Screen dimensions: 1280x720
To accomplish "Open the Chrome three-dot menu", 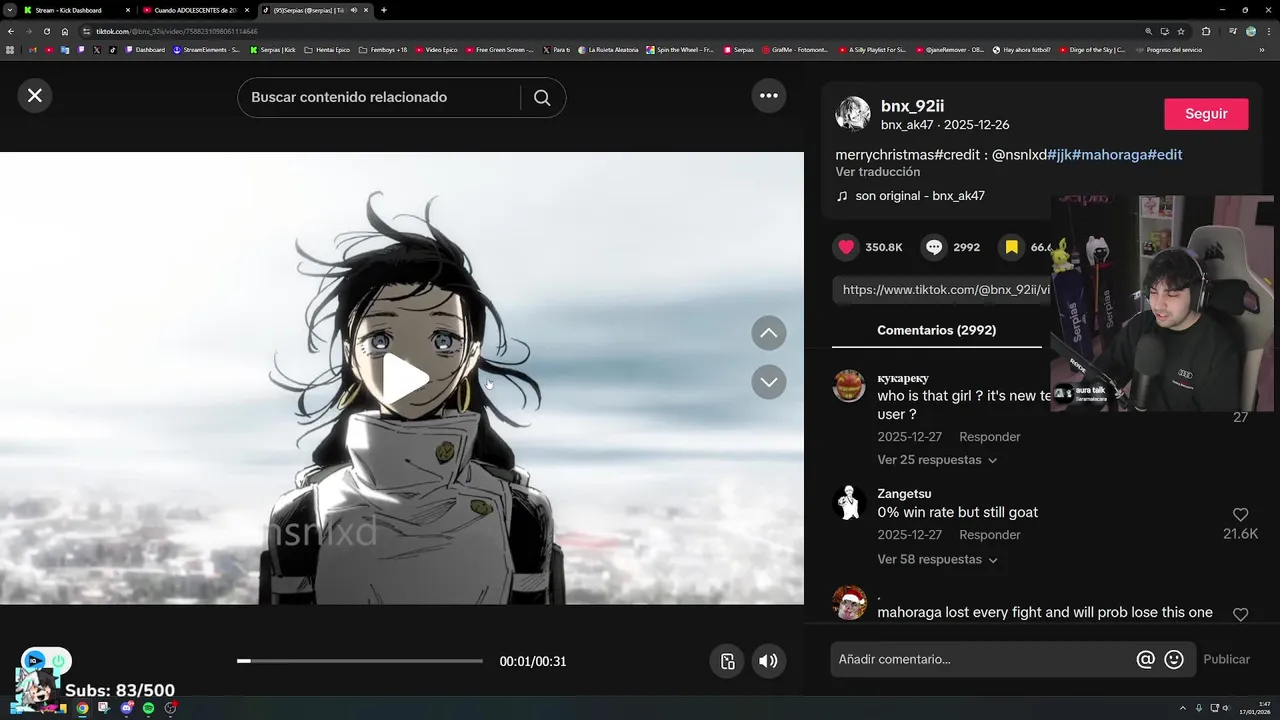I will 1270,31.
